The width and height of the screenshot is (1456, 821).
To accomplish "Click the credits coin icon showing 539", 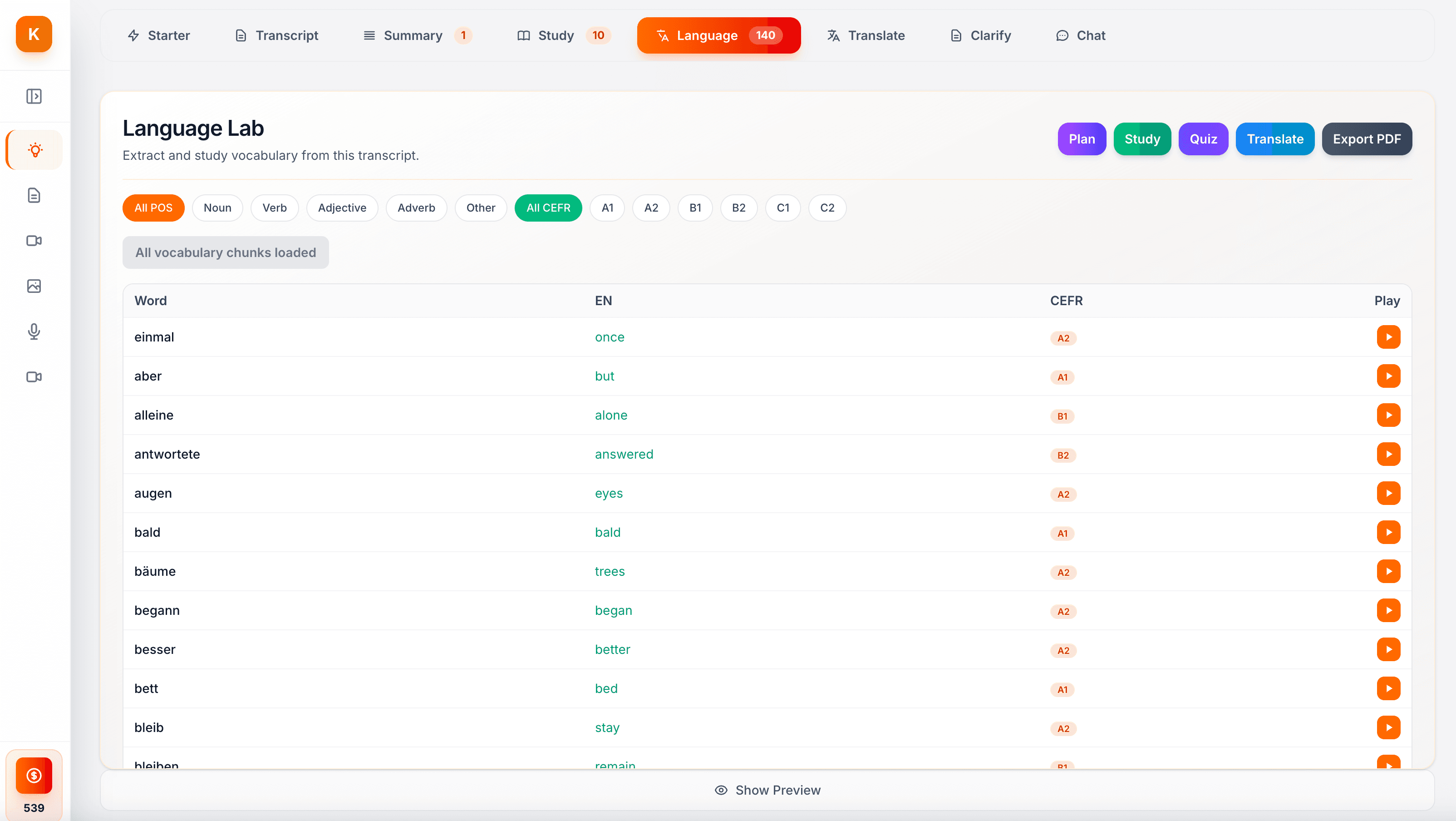I will tap(33, 775).
